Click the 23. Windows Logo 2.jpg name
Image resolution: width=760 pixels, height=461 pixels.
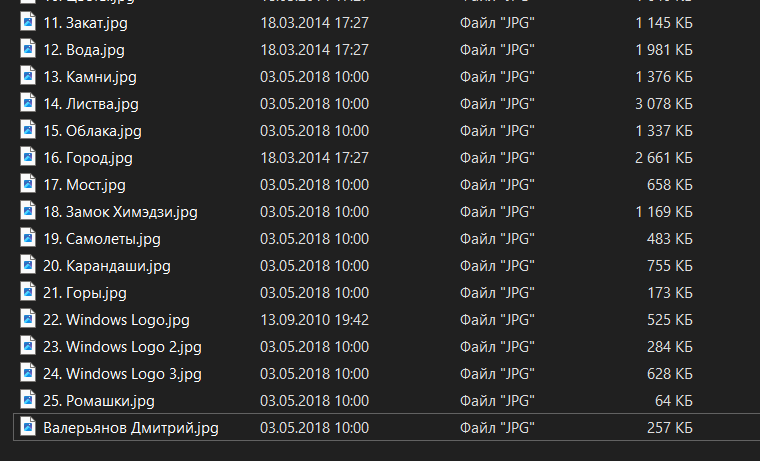click(123, 346)
